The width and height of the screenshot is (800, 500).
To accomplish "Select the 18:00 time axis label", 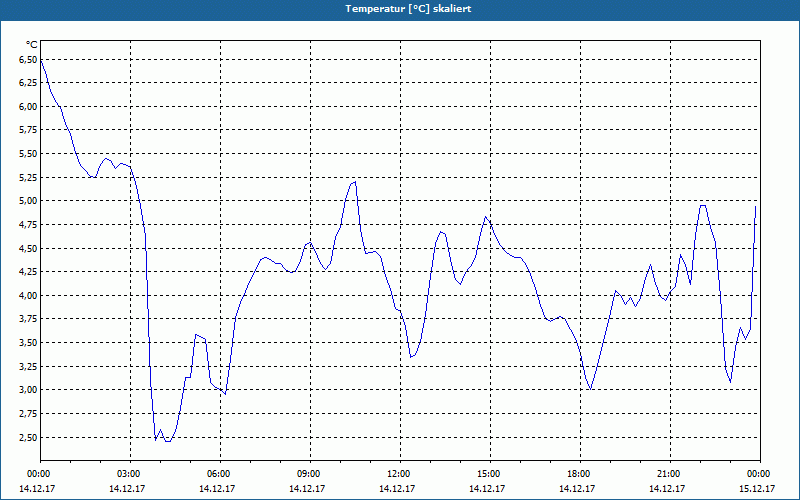I will point(580,474).
